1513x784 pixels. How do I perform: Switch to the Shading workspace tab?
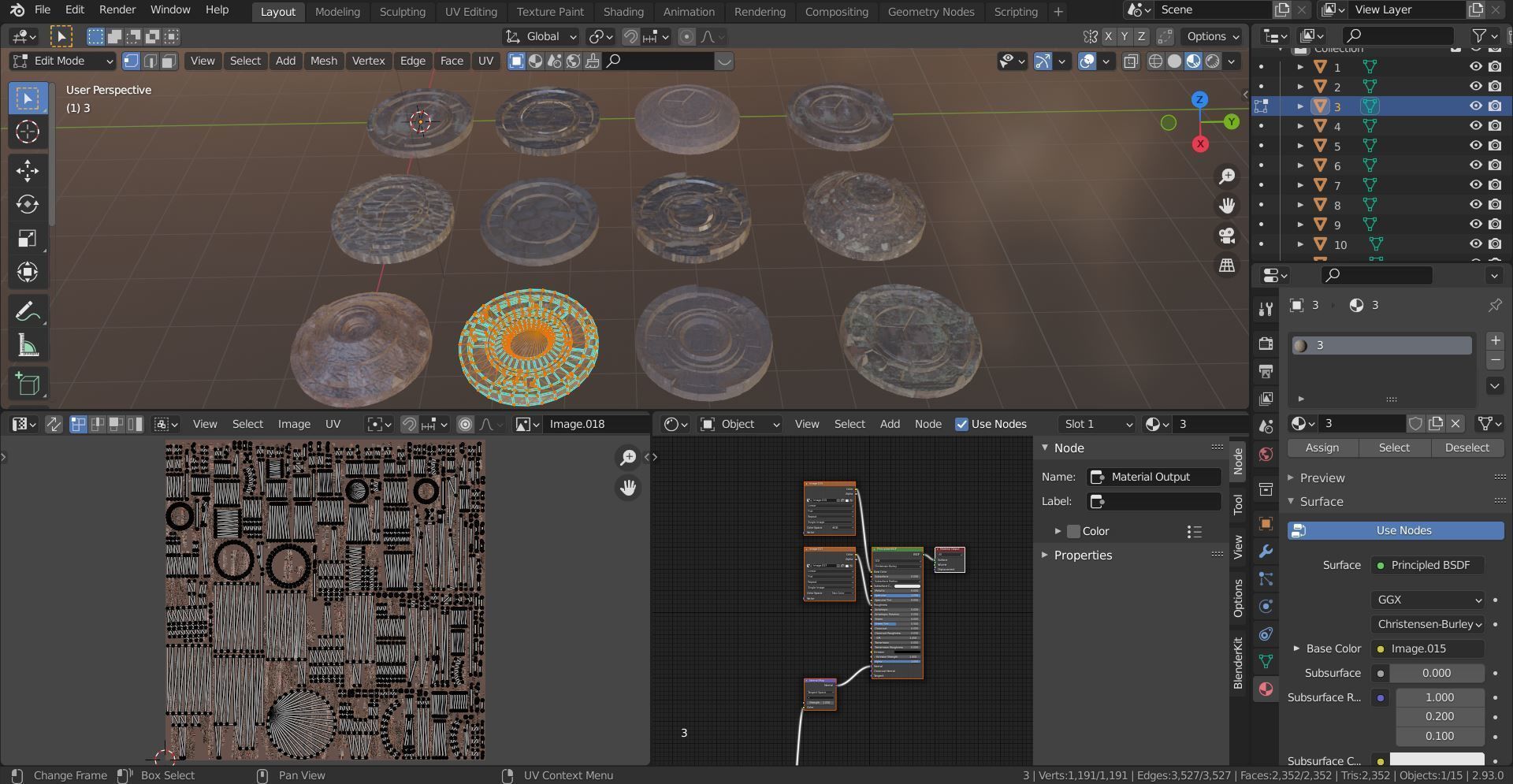(x=623, y=12)
